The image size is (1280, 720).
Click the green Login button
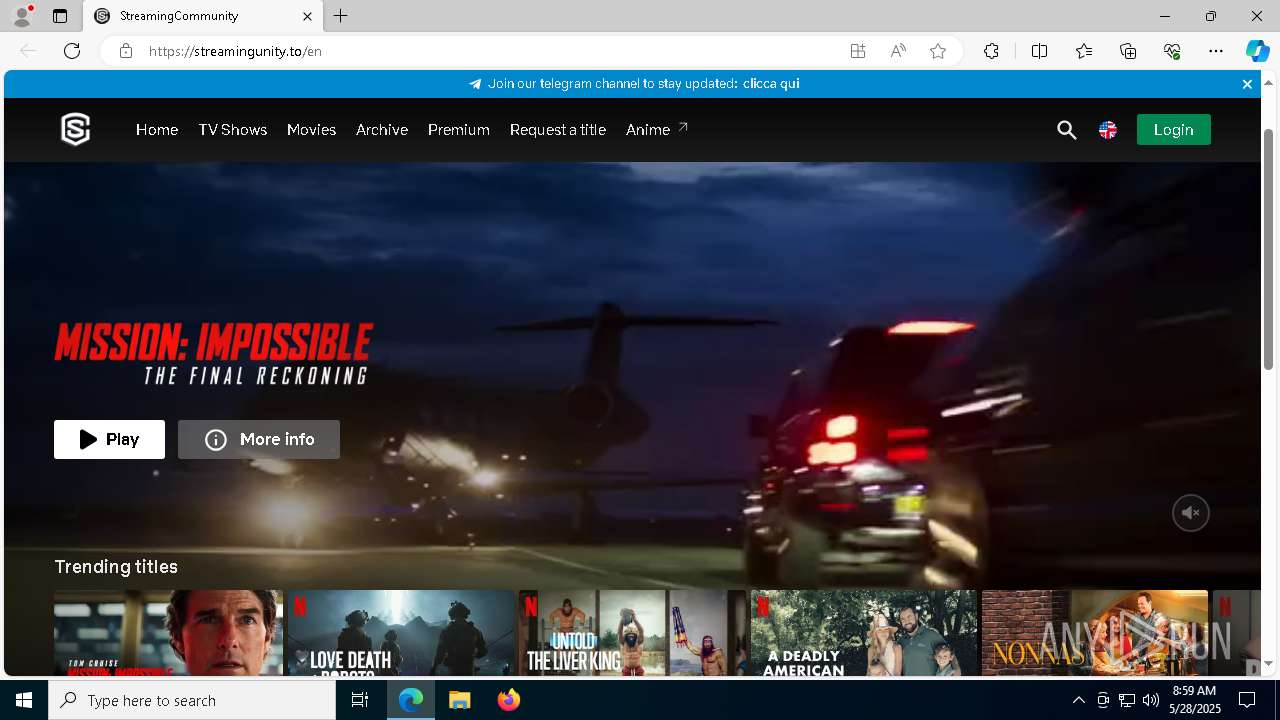[1173, 130]
